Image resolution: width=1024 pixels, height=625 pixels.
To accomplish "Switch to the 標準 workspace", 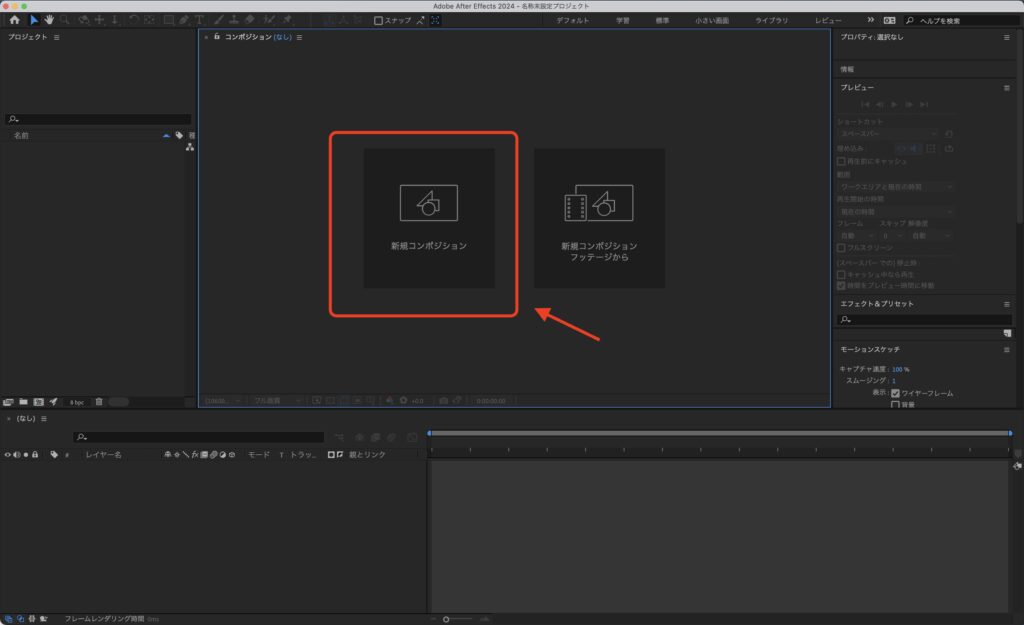I will (x=662, y=21).
